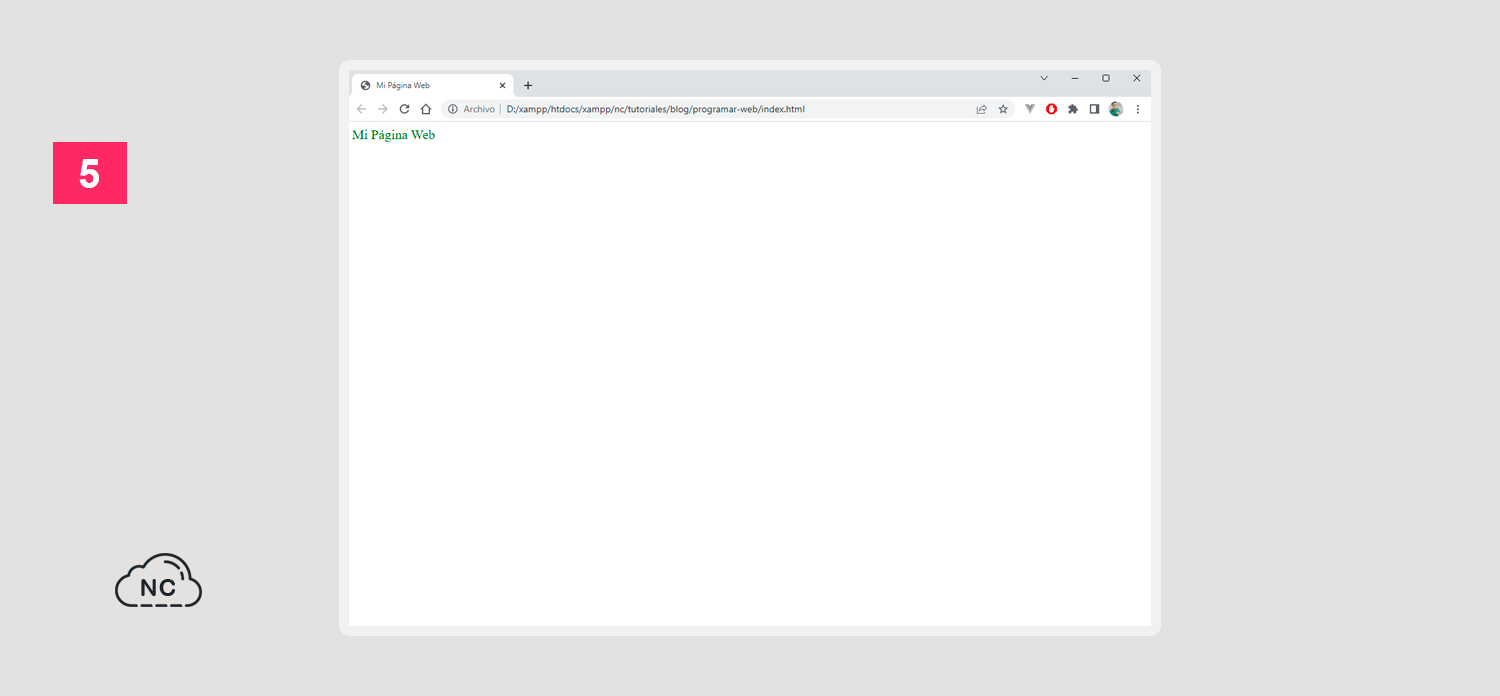The width and height of the screenshot is (1500, 696).
Task: Close the Chrome window
Action: 1137,78
